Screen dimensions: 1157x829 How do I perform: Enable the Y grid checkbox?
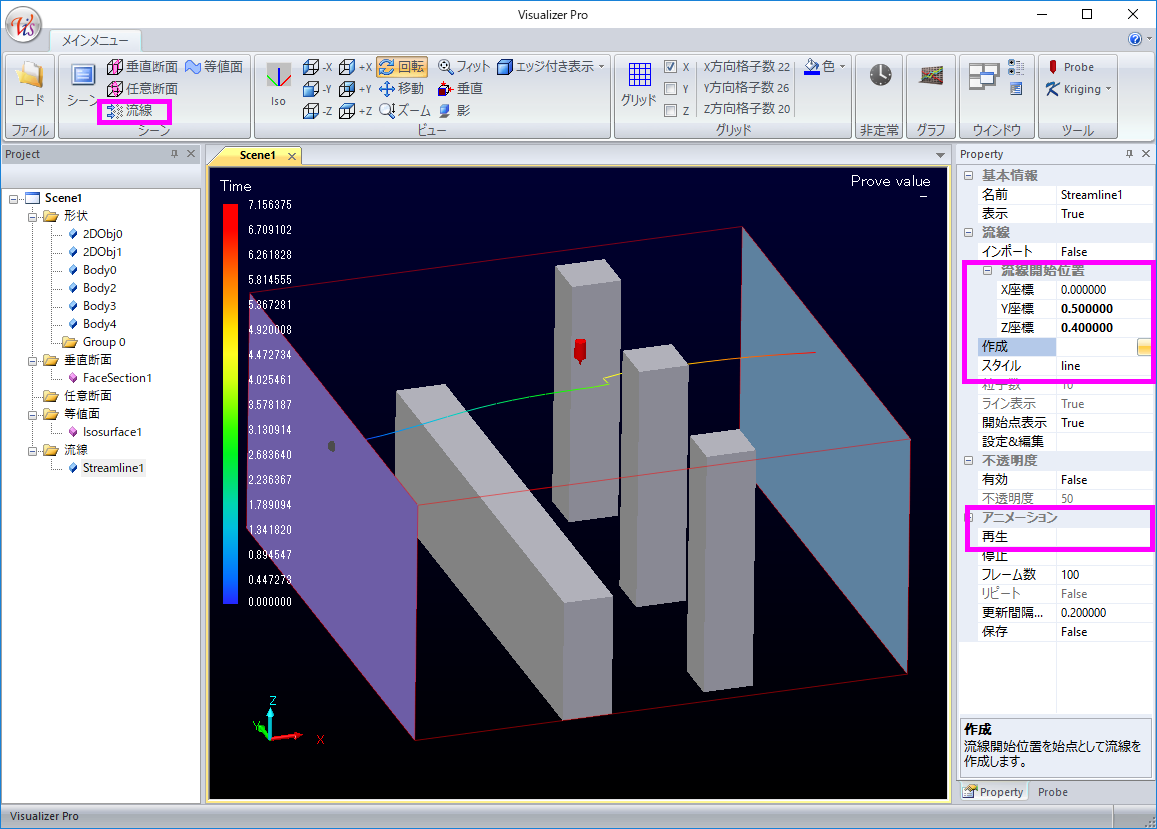[x=671, y=89]
